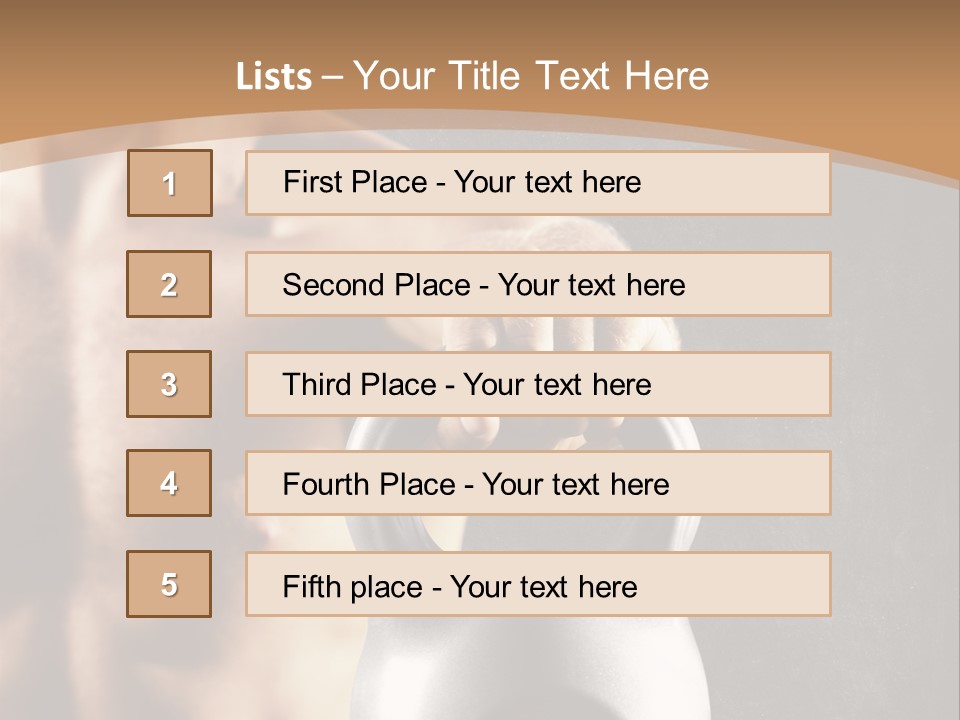Viewport: 960px width, 720px height.
Task: Select the number 4 box
Action: (169, 483)
